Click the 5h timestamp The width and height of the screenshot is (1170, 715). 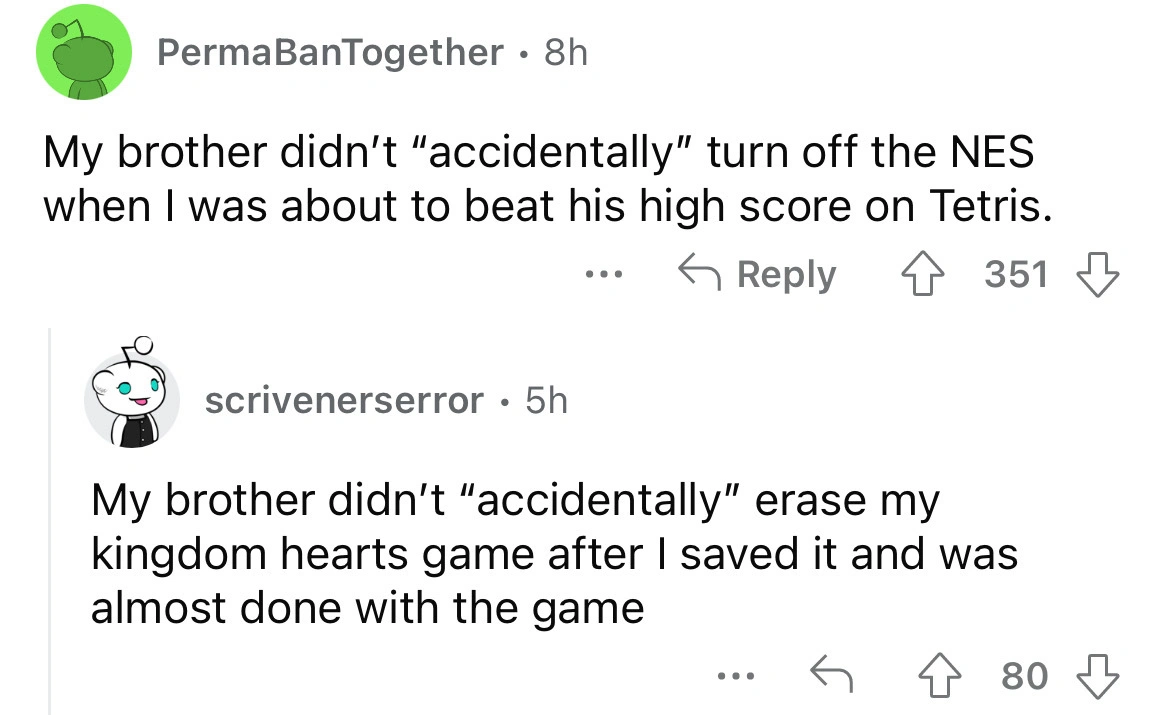[x=544, y=401]
